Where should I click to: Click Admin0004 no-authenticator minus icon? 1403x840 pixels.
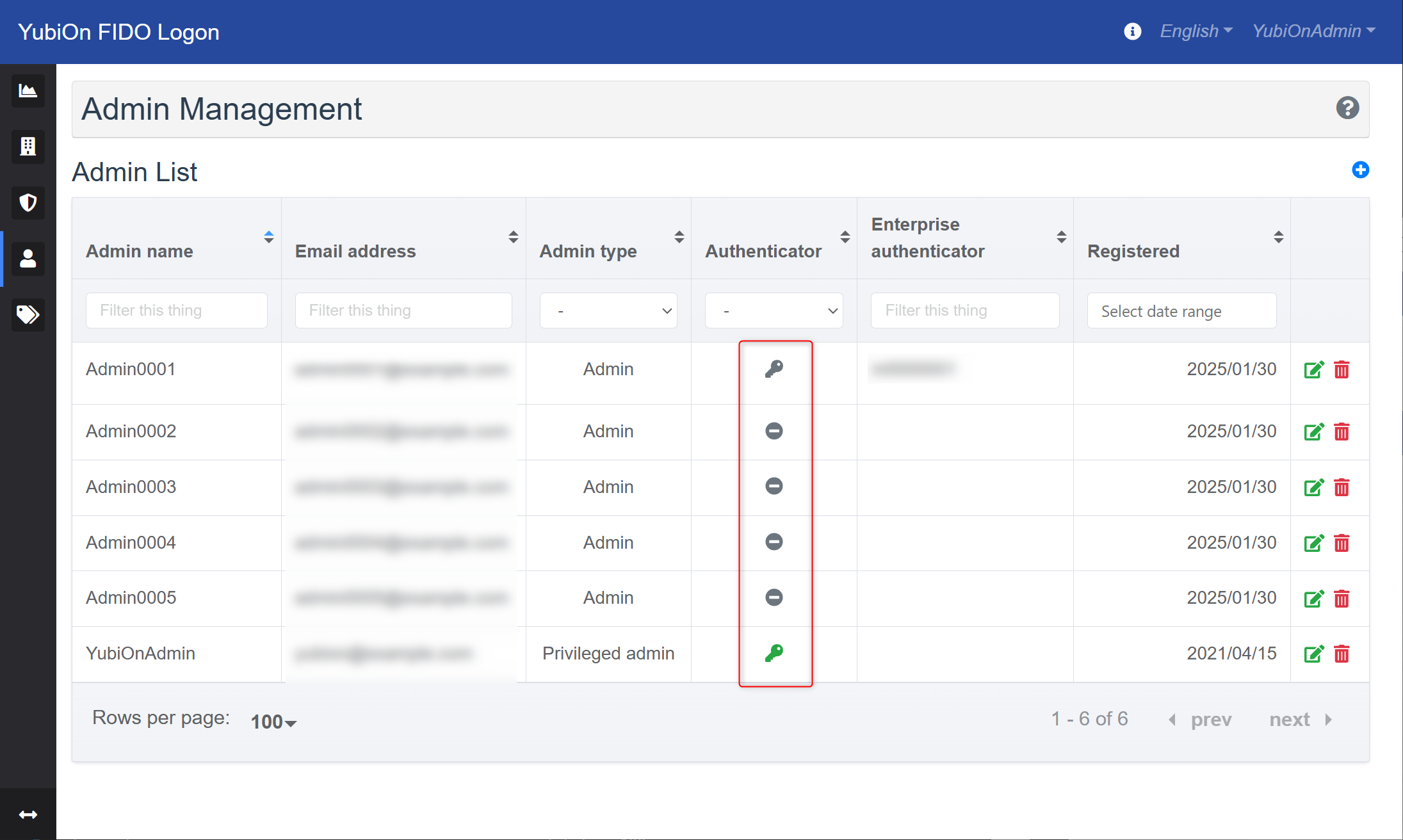774,542
